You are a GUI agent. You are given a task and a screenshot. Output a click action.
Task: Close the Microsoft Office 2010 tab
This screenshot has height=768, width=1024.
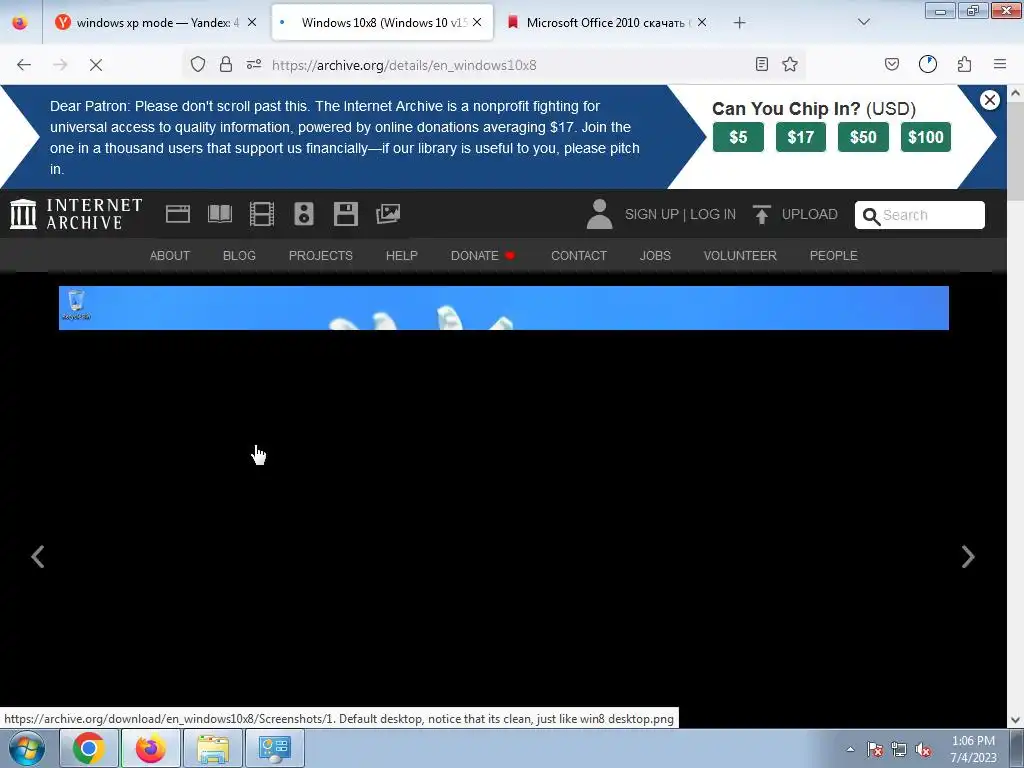pyautogui.click(x=702, y=22)
